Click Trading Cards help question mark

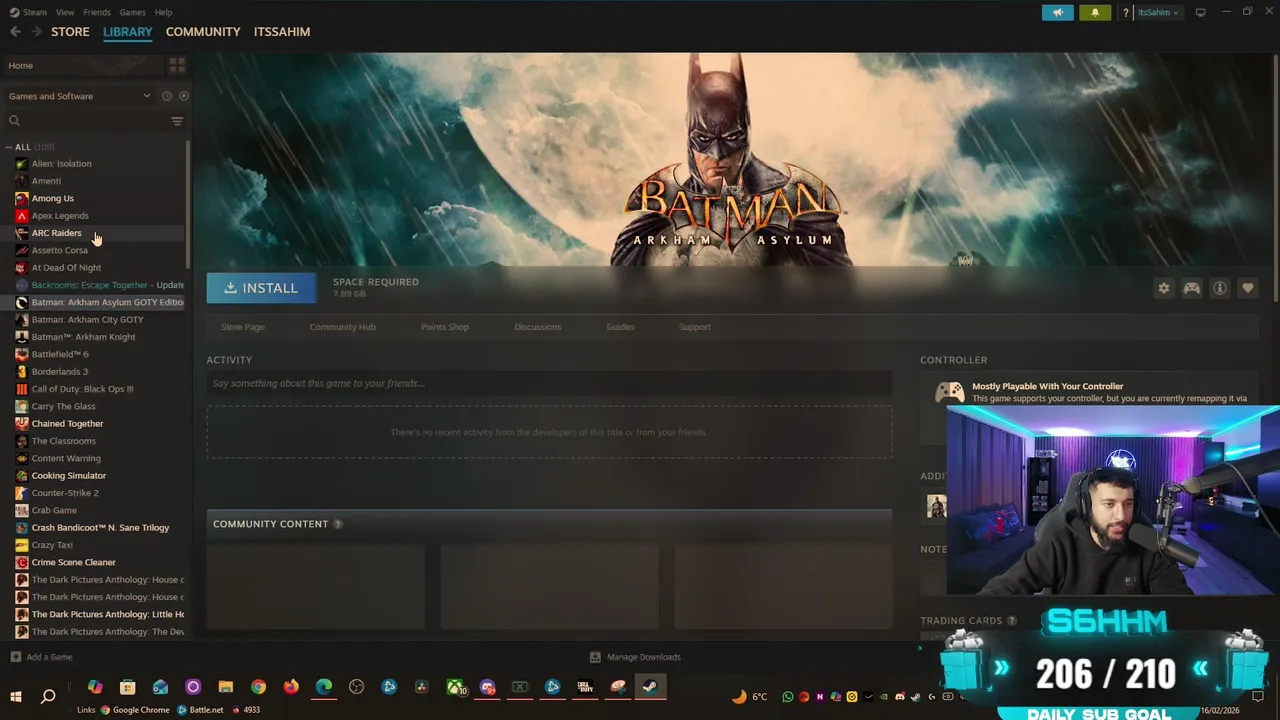tap(1012, 621)
